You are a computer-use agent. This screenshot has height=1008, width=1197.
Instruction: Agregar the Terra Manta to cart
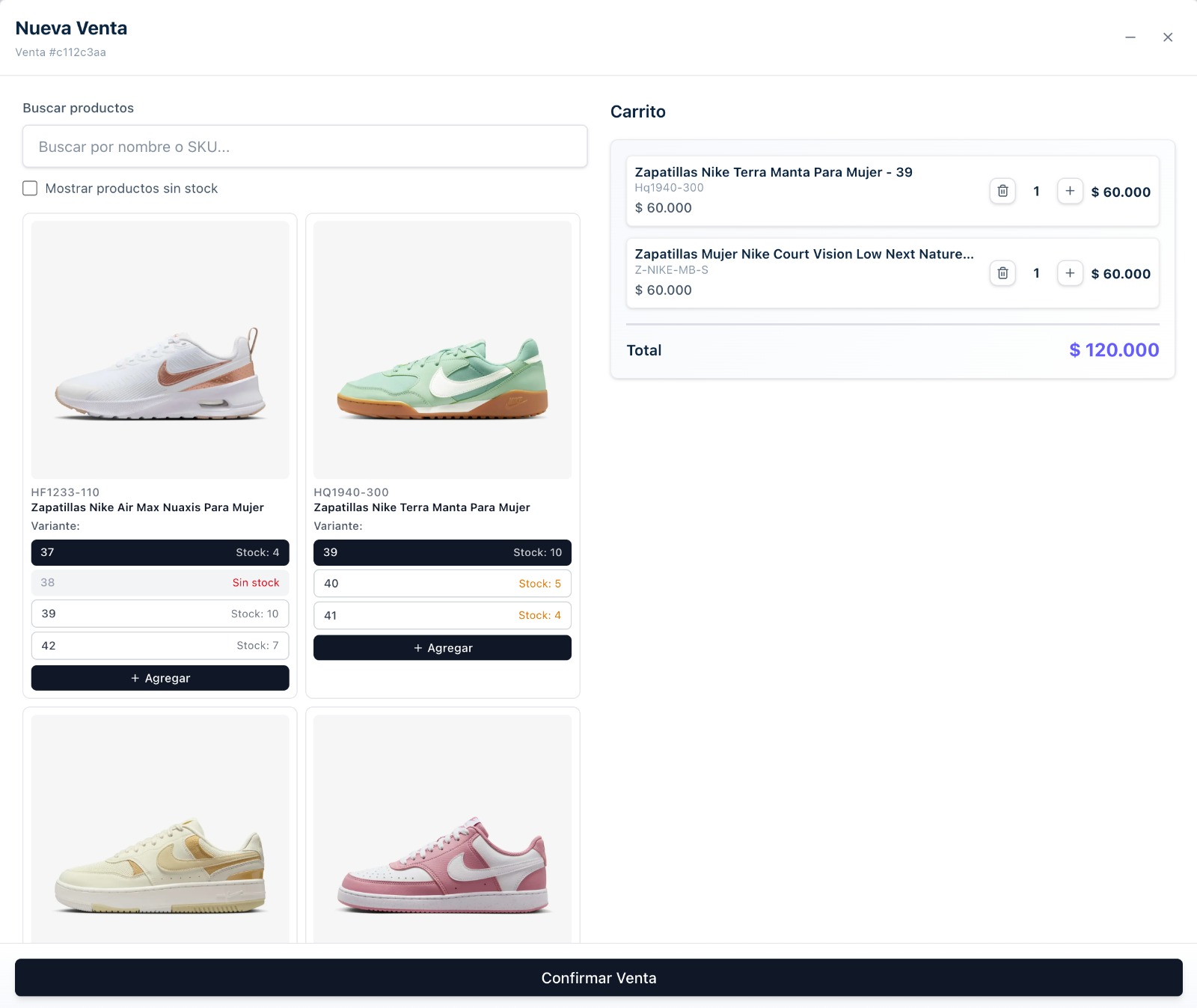click(441, 647)
